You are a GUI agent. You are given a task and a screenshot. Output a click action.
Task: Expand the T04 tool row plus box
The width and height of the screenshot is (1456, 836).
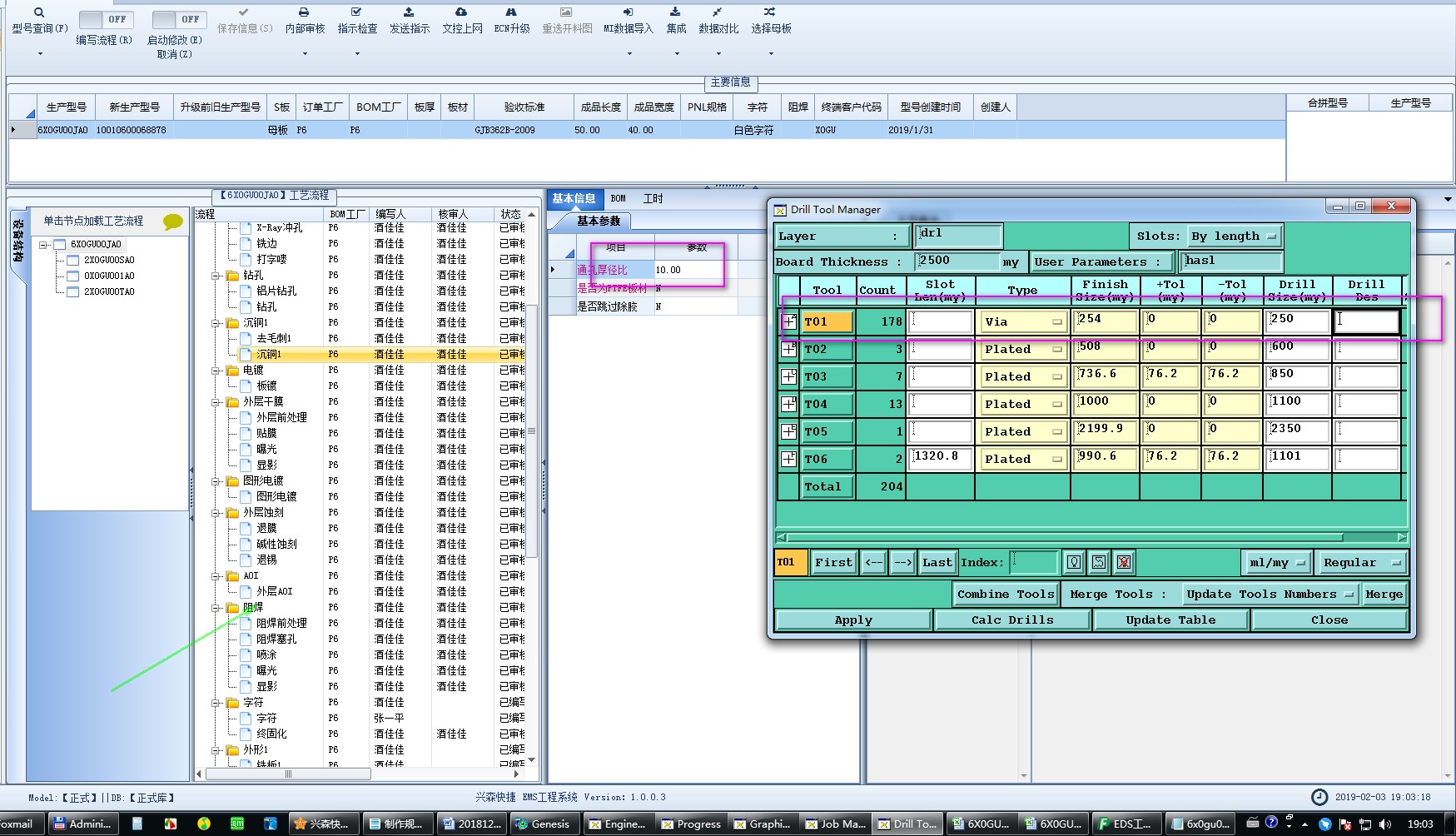789,404
